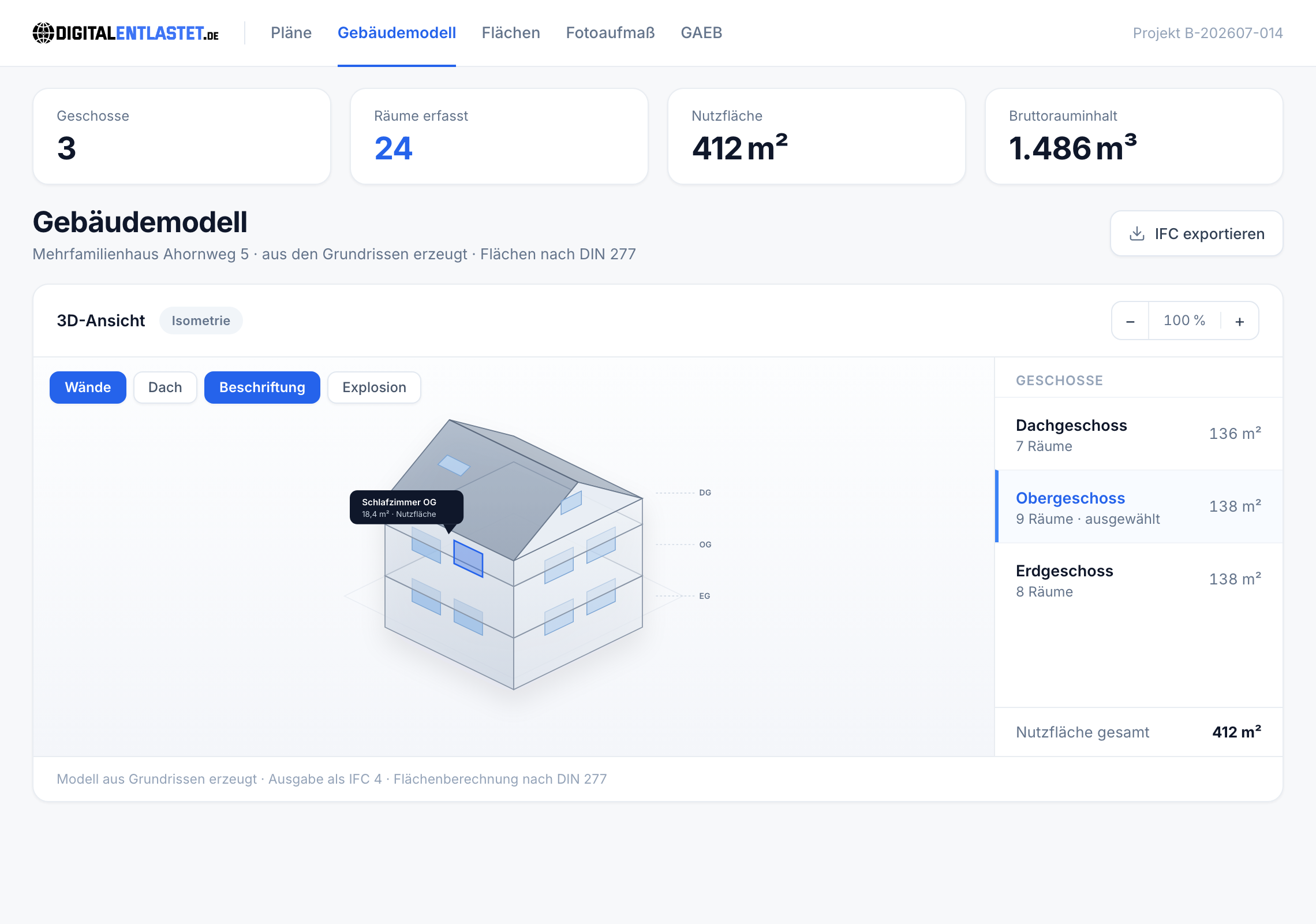Open the Fotoaufmaß tab

click(610, 33)
